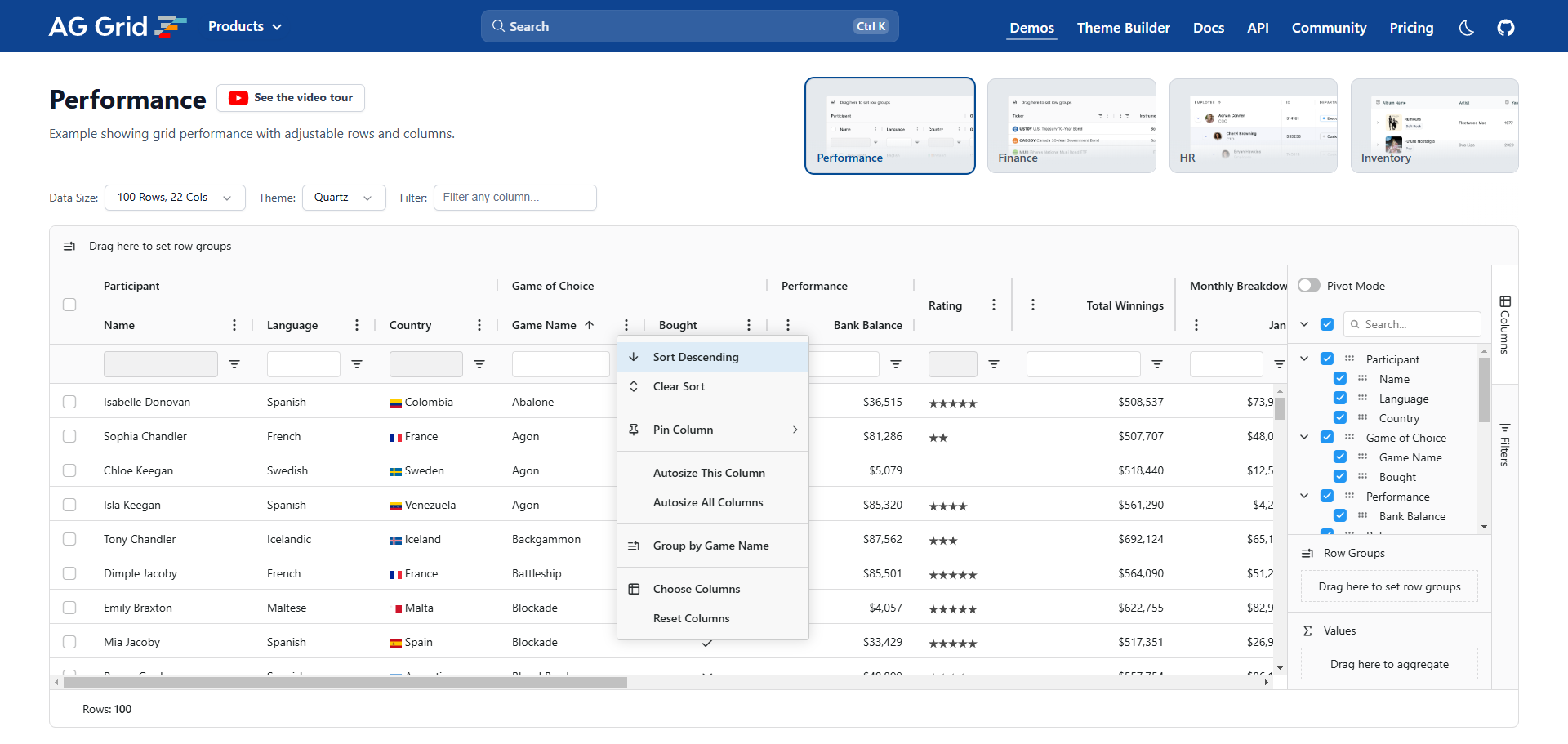
Task: Open the Filters side tab
Action: point(1505,444)
